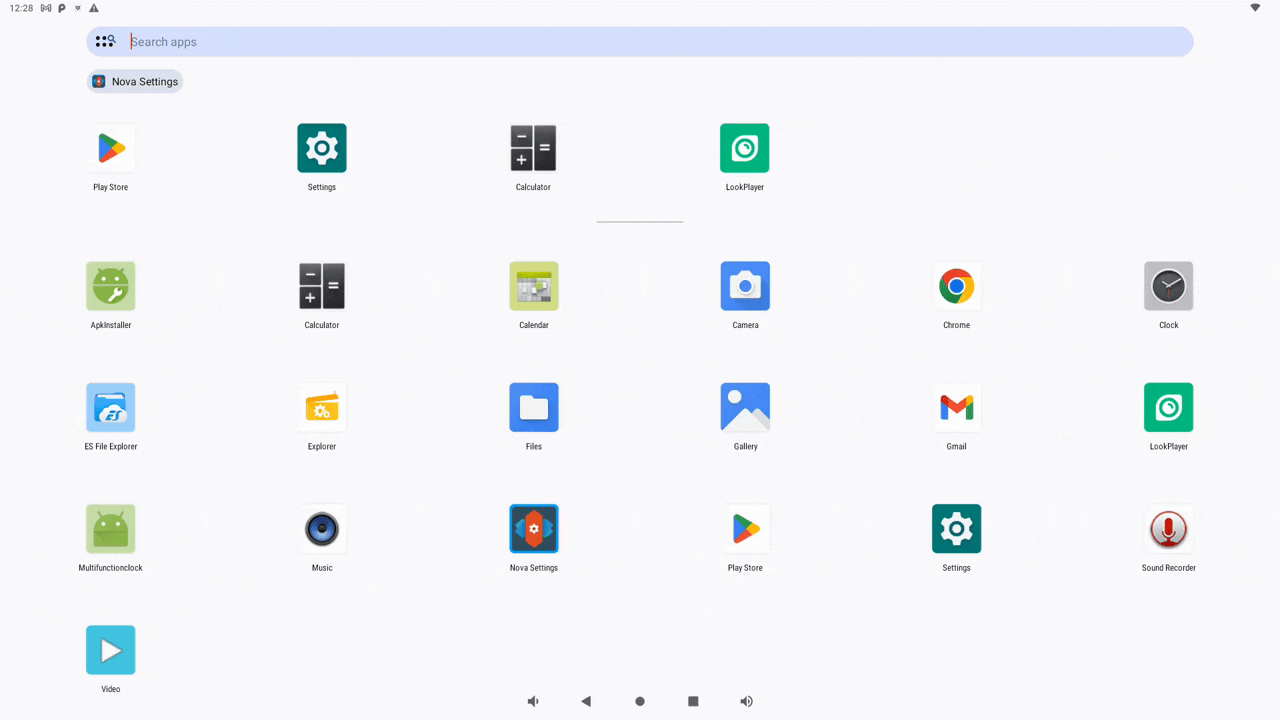Viewport: 1280px width, 720px height.
Task: Launch Chrome browser
Action: click(956, 285)
